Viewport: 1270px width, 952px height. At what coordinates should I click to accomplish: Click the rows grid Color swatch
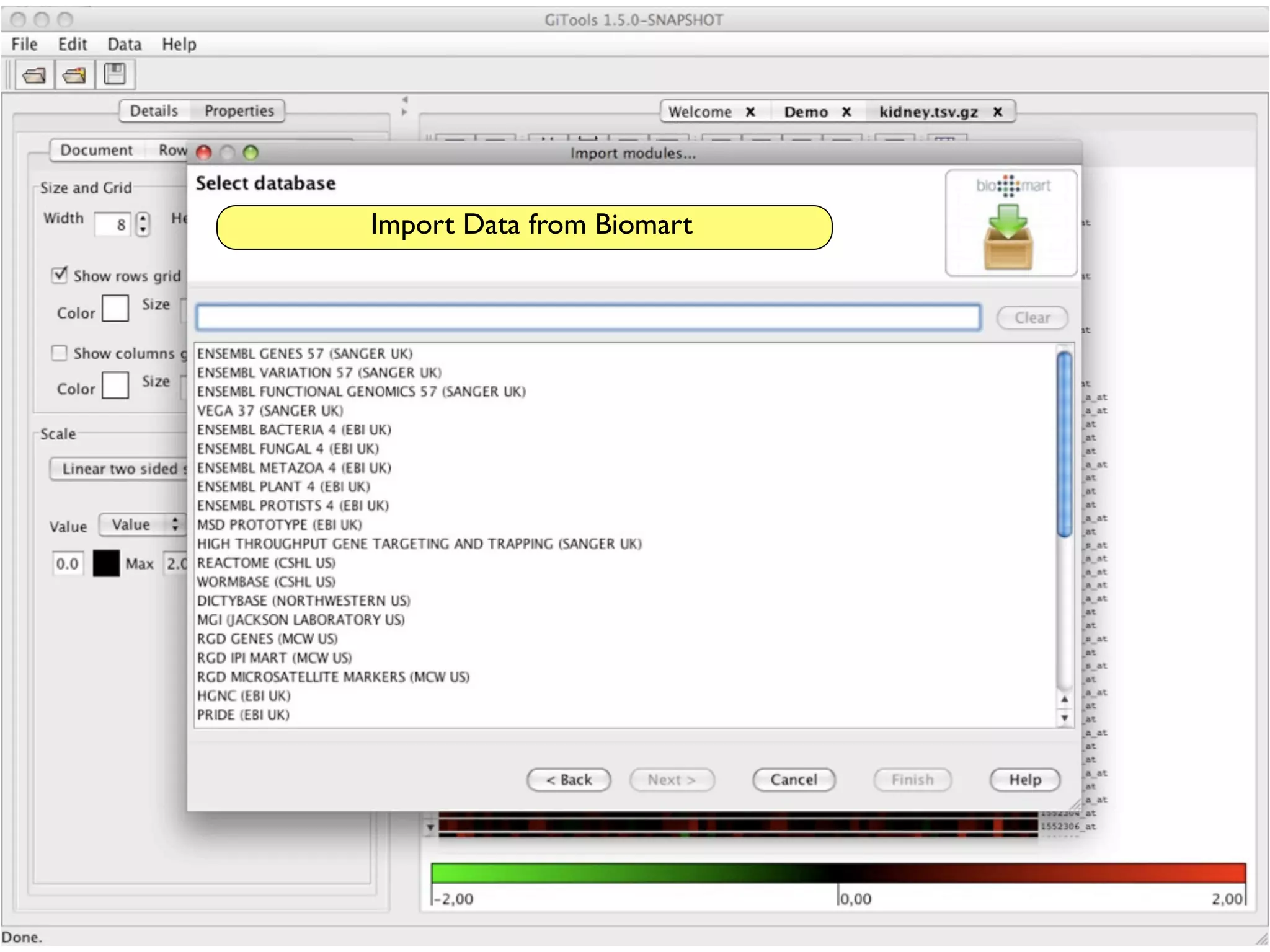[x=115, y=309]
